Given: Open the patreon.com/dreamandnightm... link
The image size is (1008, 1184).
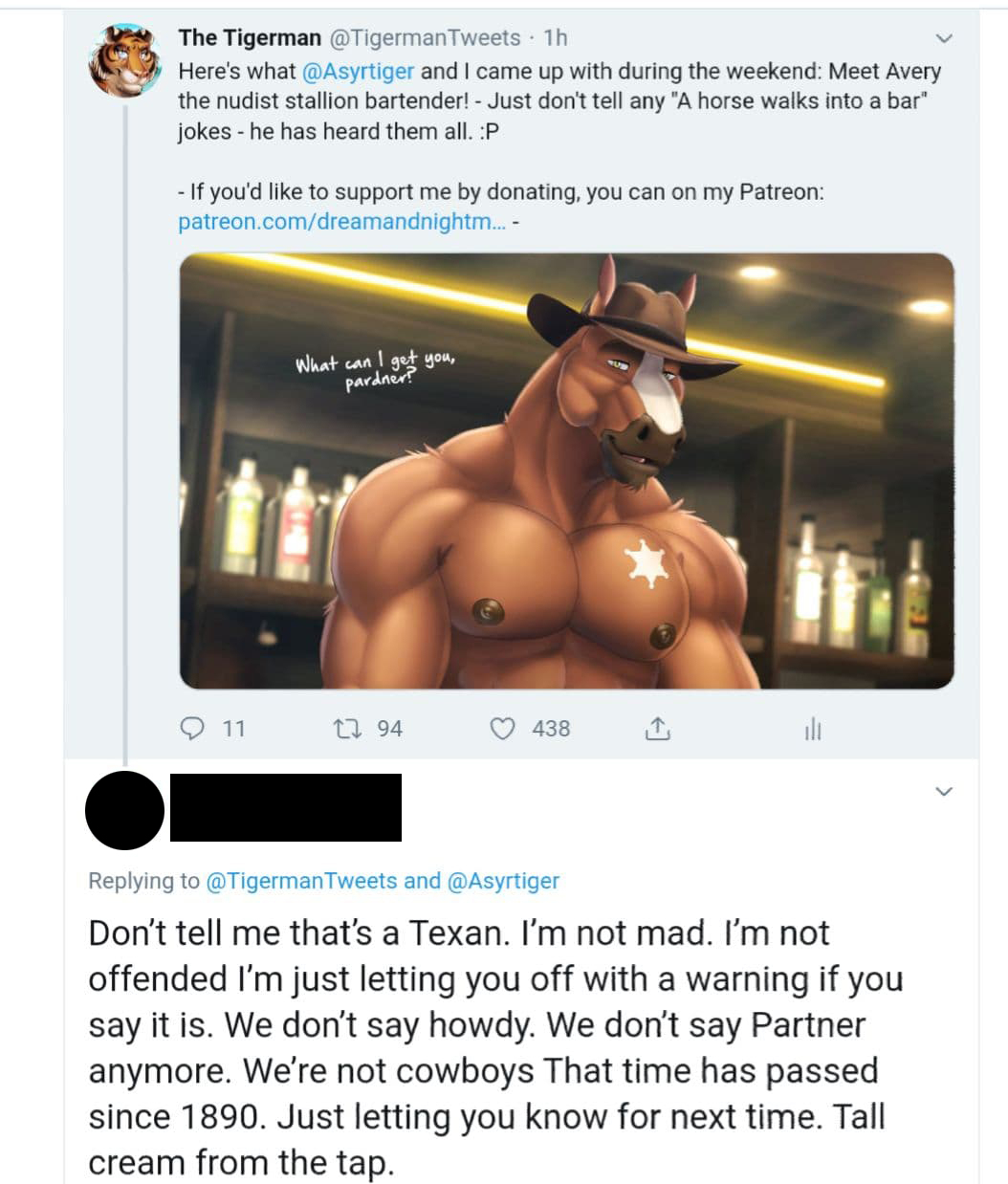Looking at the screenshot, I should click(x=334, y=222).
